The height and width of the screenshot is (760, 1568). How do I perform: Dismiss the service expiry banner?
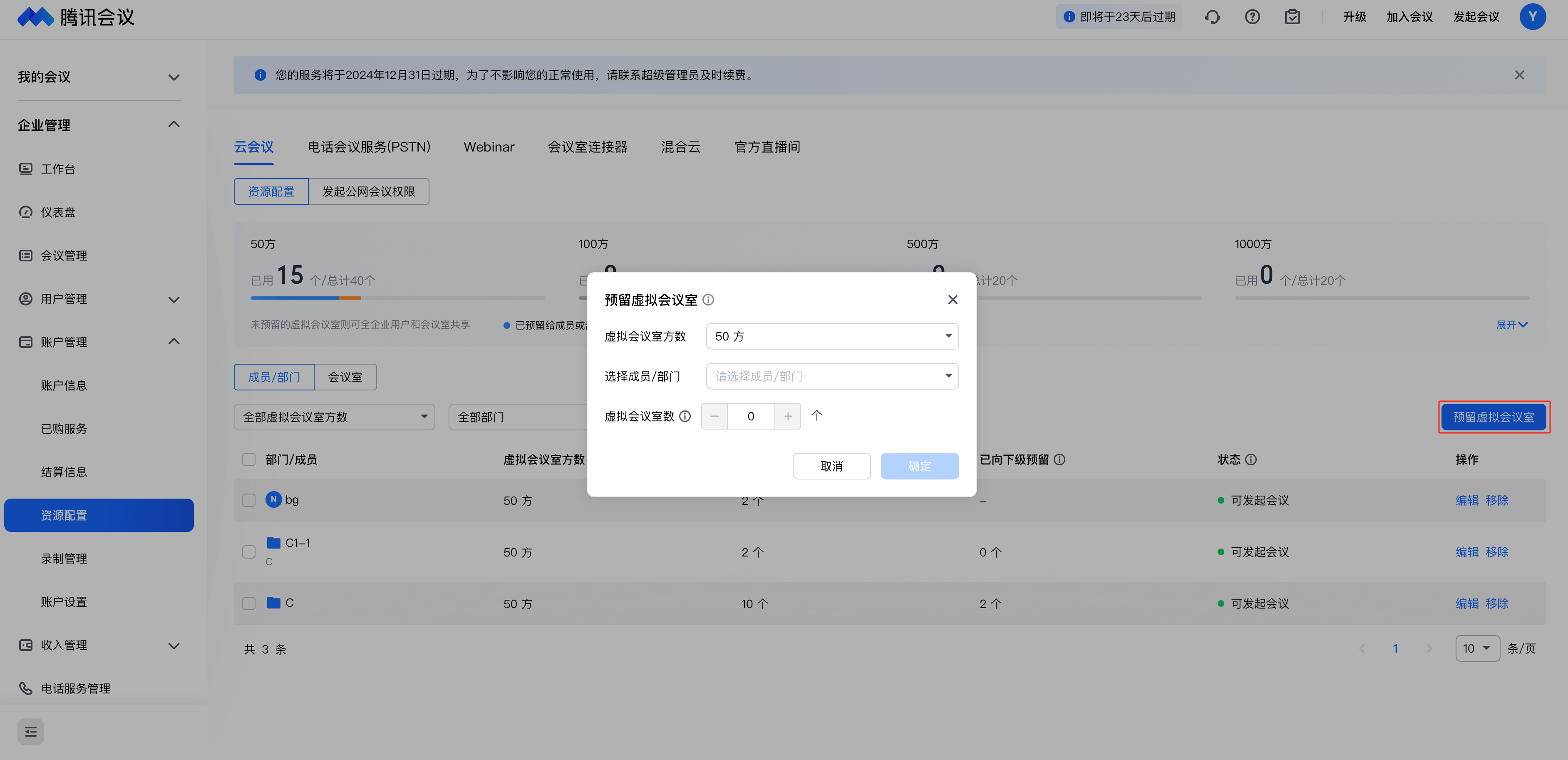[1519, 75]
